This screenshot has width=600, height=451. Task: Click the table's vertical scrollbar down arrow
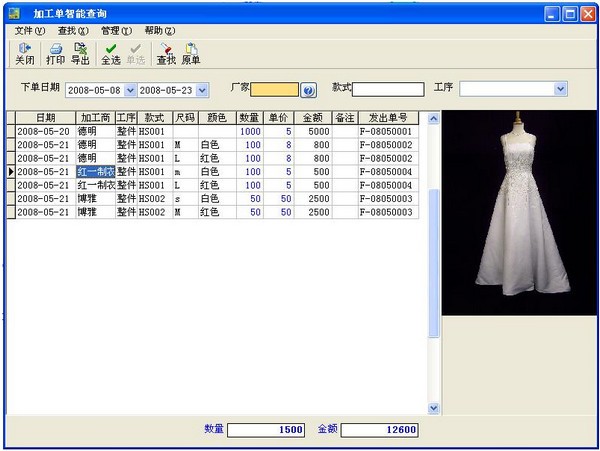(434, 408)
